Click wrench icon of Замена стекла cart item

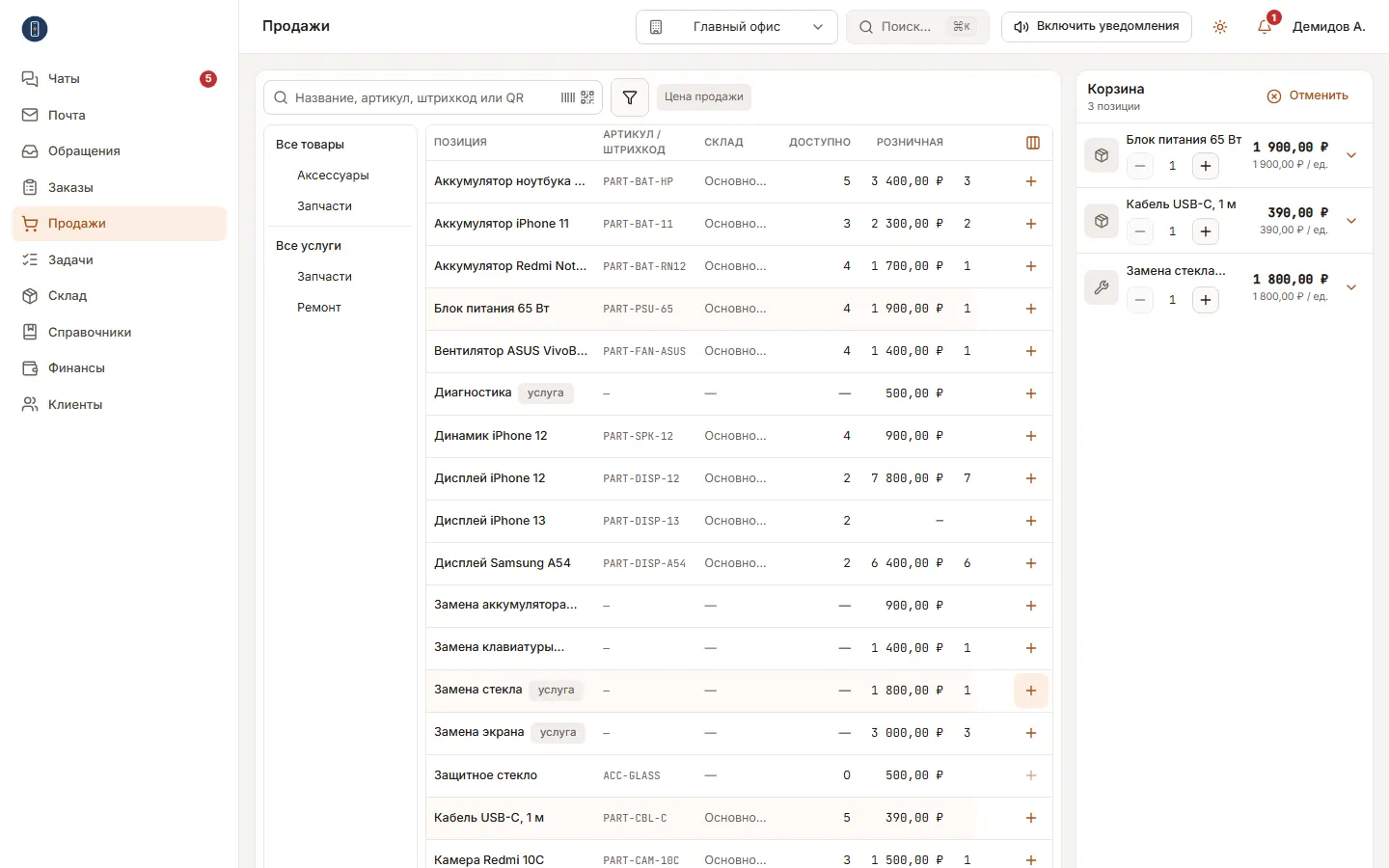(1102, 287)
